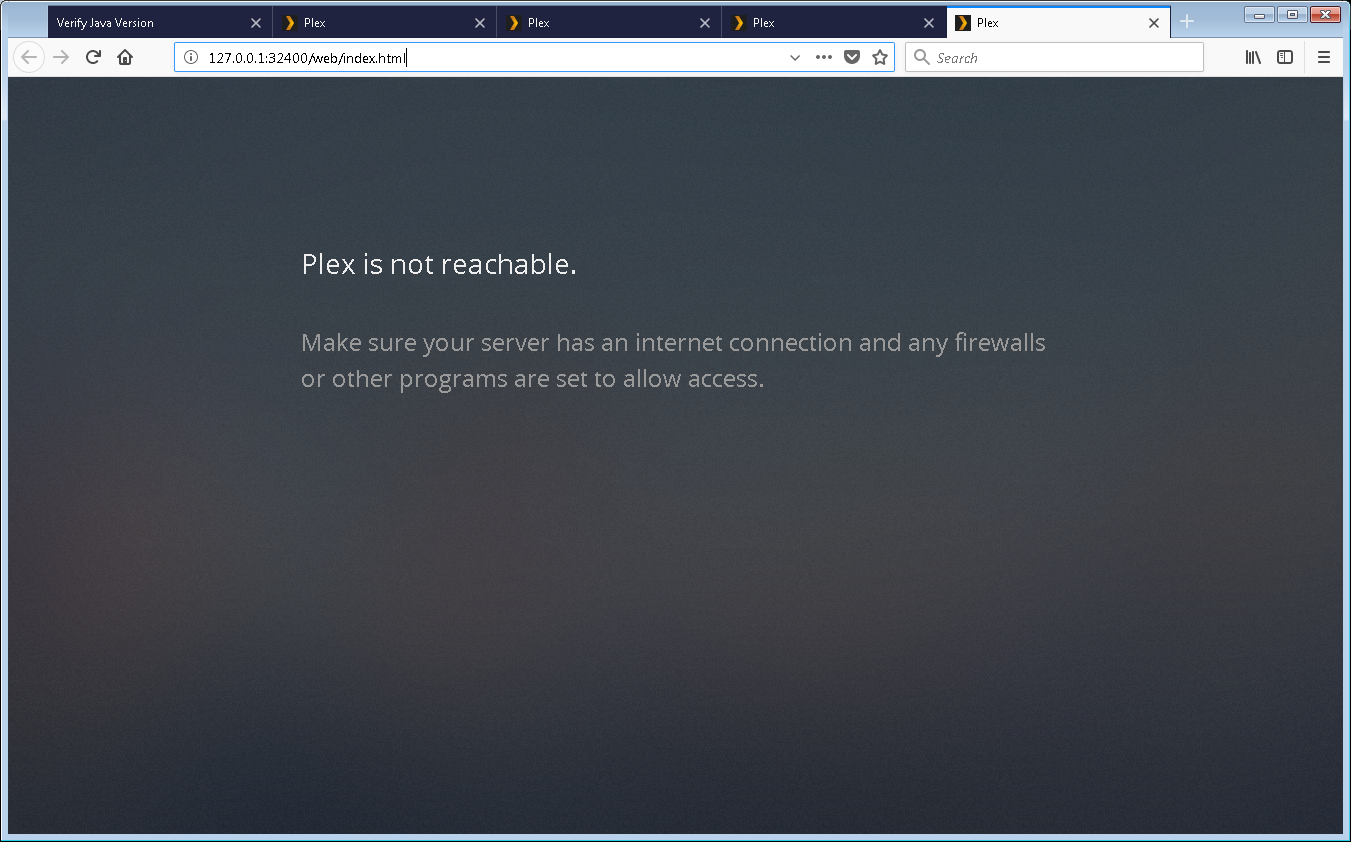Click the forward navigation arrow
The width and height of the screenshot is (1351, 848).
pyautogui.click(x=61, y=57)
